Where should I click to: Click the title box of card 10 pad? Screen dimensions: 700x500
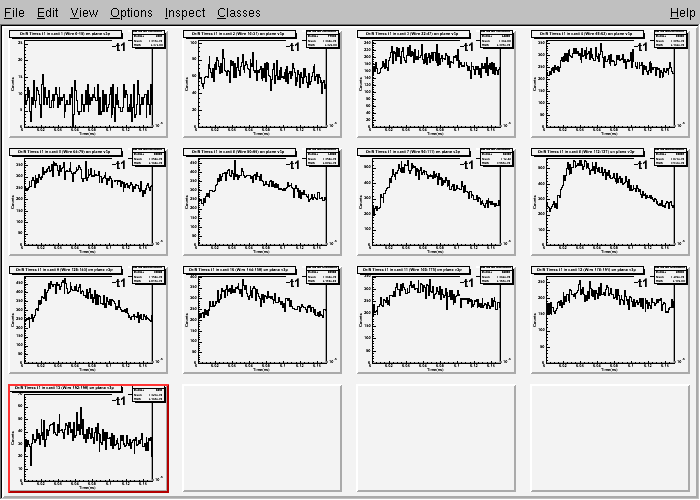pyautogui.click(x=240, y=270)
